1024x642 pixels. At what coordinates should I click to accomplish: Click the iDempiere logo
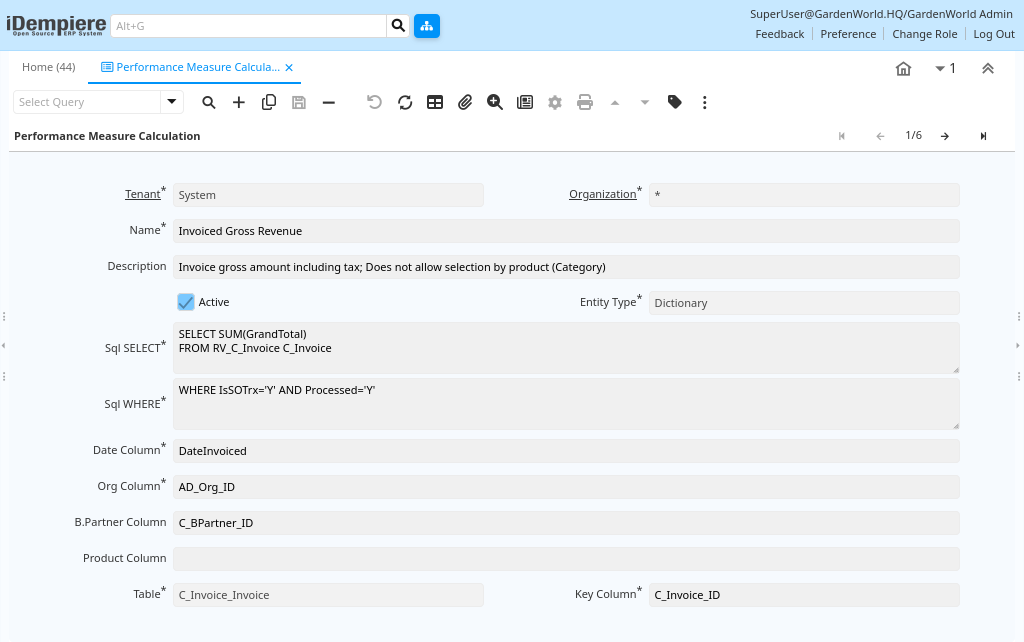56,25
